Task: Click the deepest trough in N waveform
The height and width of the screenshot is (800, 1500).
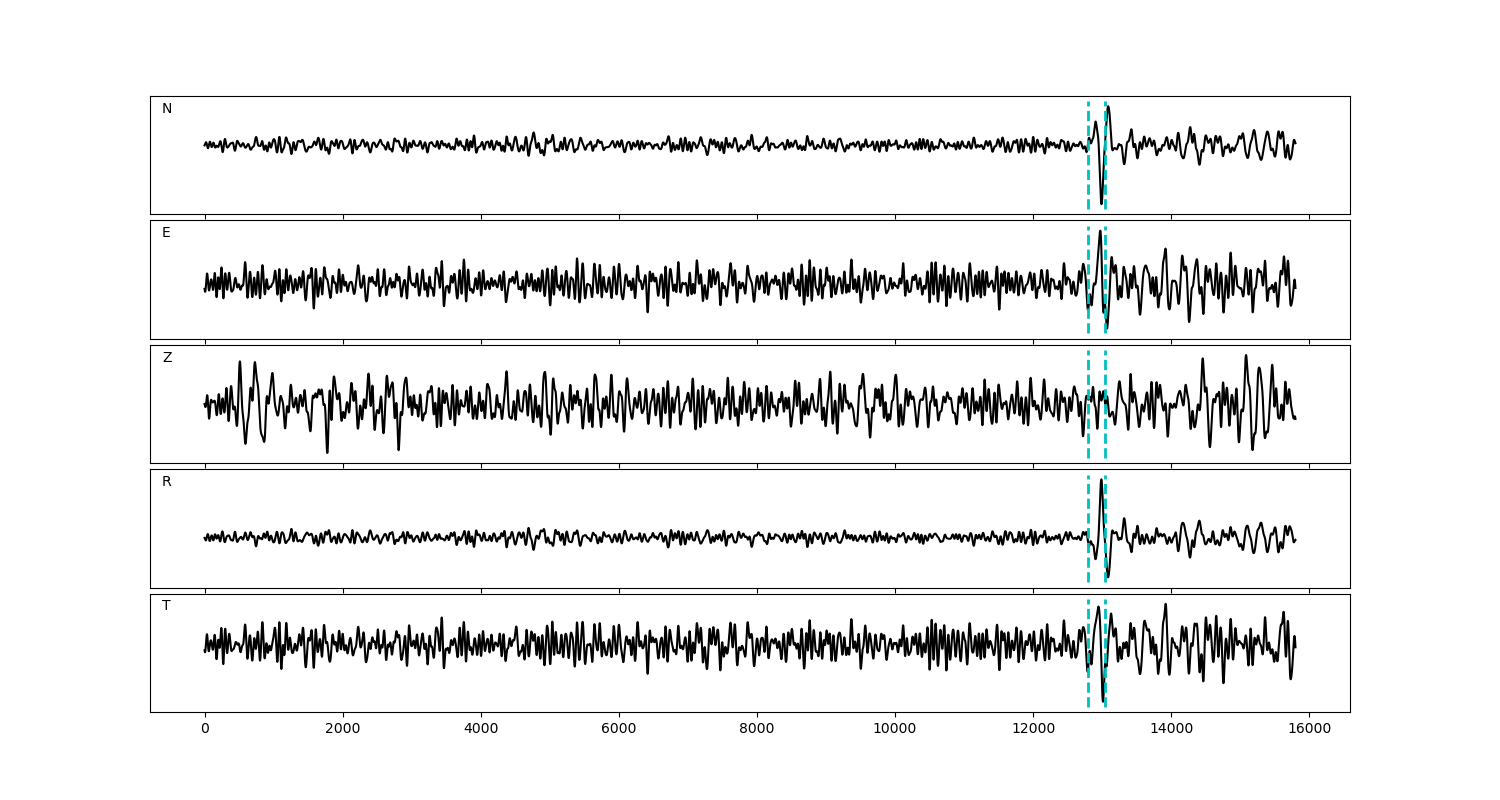Action: point(1102,204)
